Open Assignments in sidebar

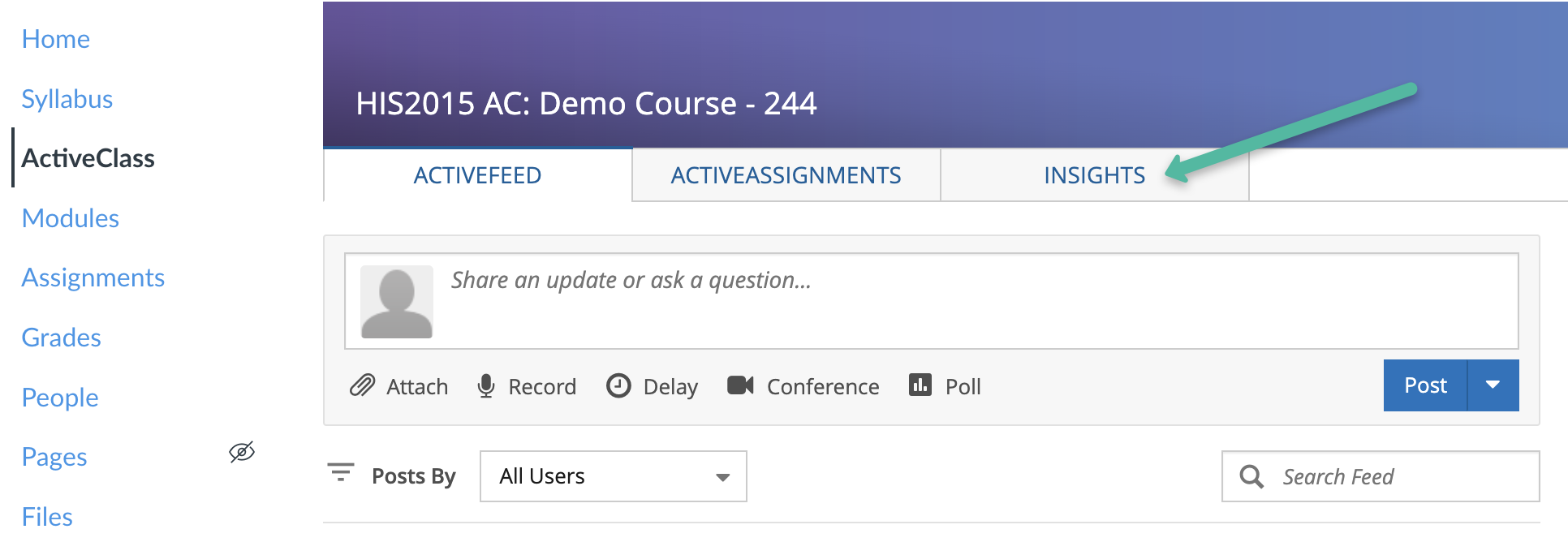click(x=93, y=277)
